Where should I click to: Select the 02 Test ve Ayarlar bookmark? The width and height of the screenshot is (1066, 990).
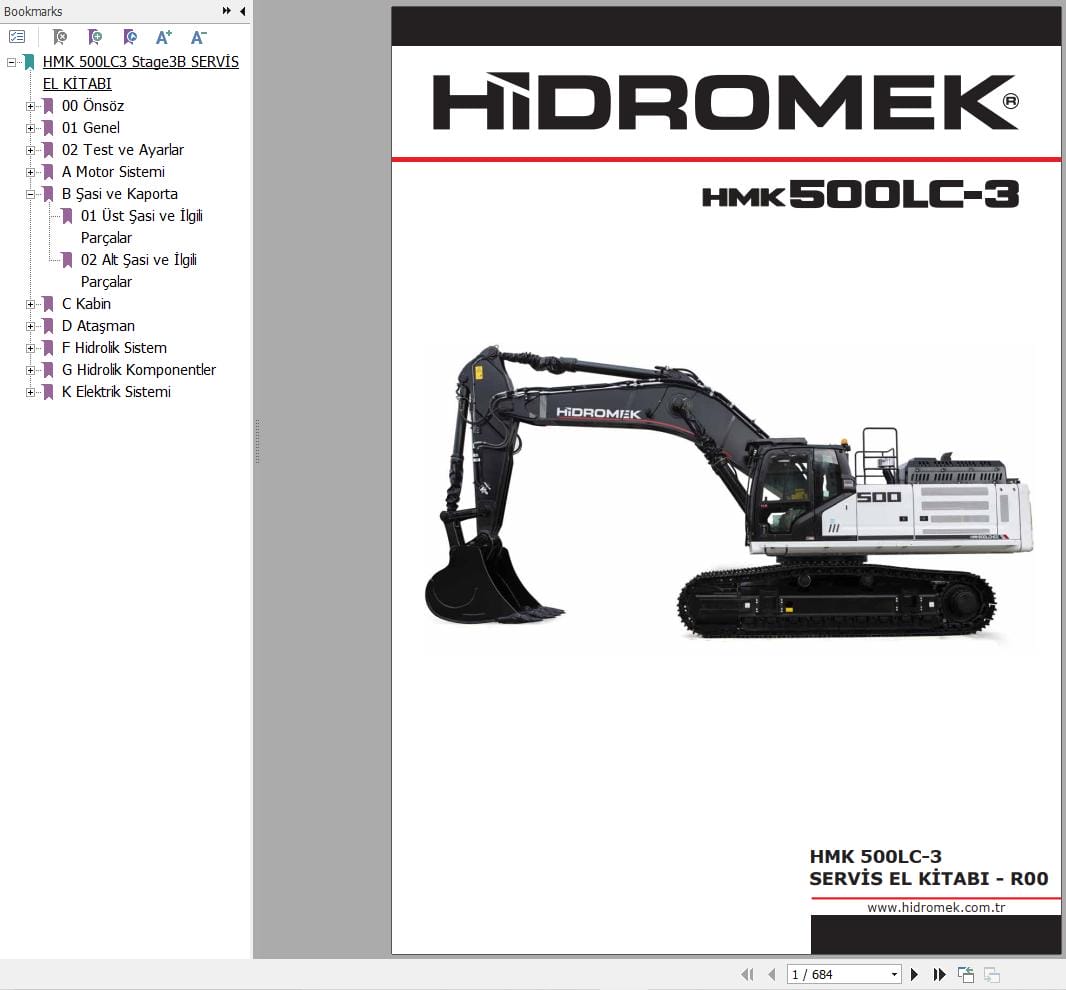pos(122,150)
